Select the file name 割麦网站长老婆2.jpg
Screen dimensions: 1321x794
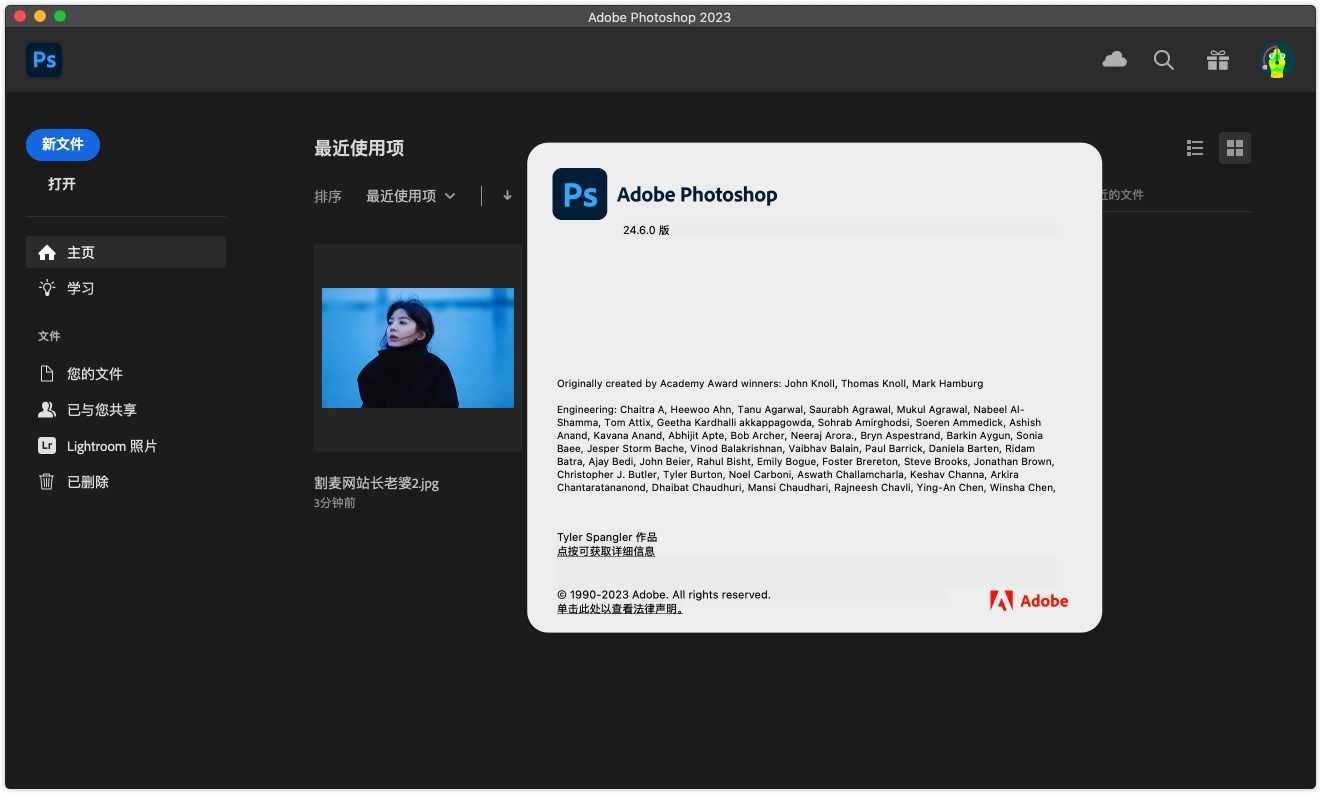[377, 484]
